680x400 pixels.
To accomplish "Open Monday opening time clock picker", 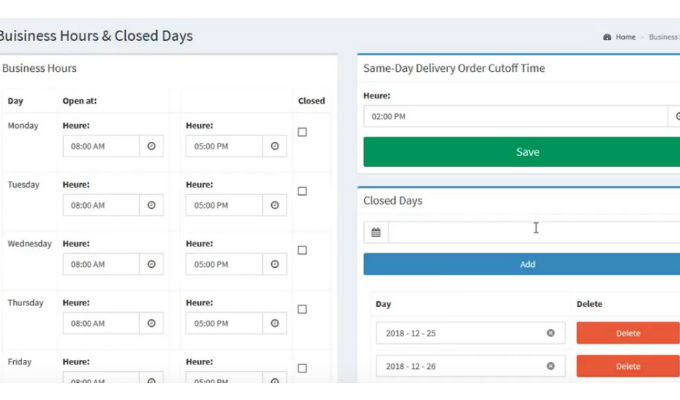I will point(151,146).
